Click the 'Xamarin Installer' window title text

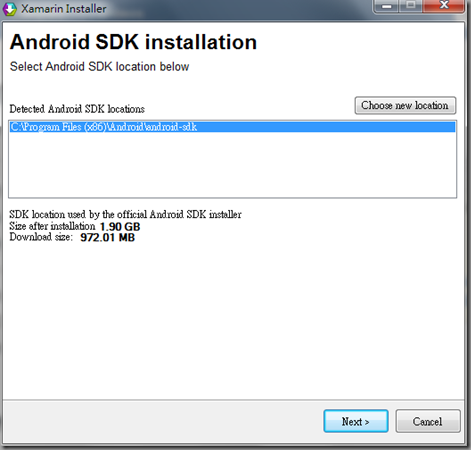(x=64, y=9)
